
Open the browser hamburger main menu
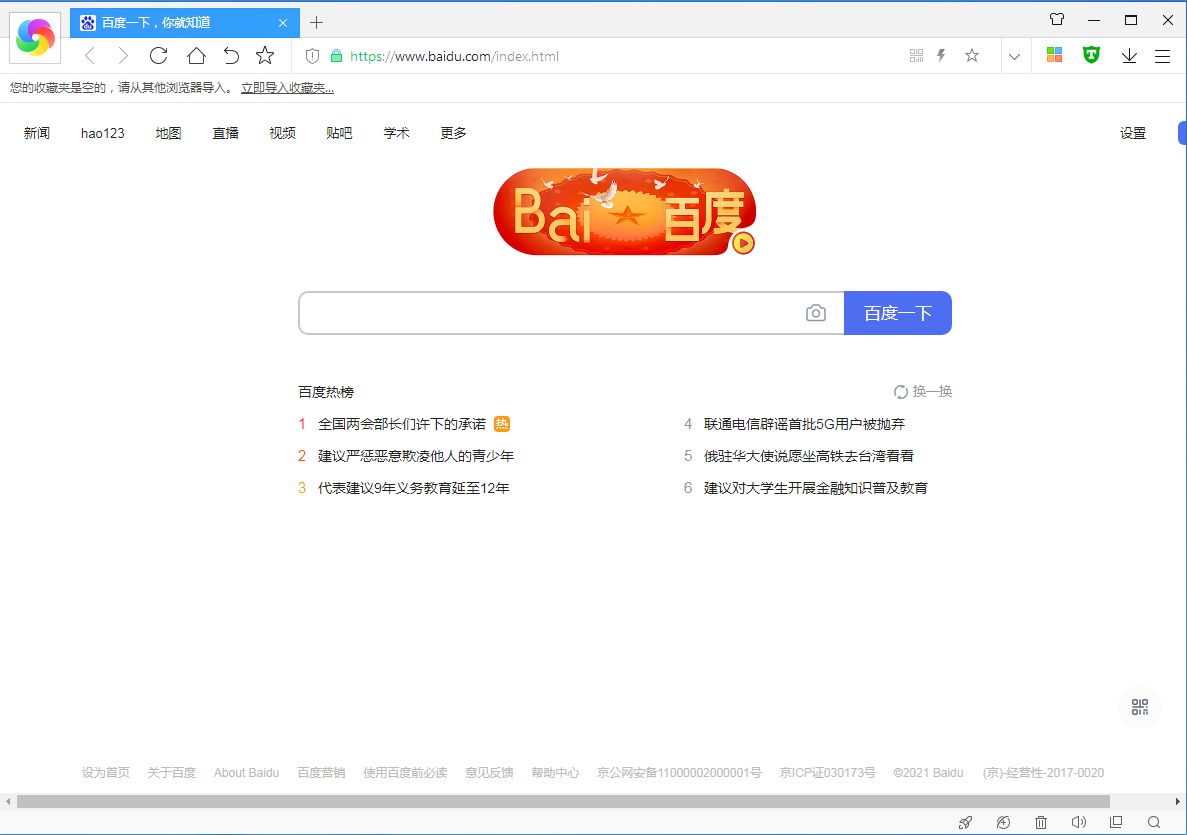1162,56
